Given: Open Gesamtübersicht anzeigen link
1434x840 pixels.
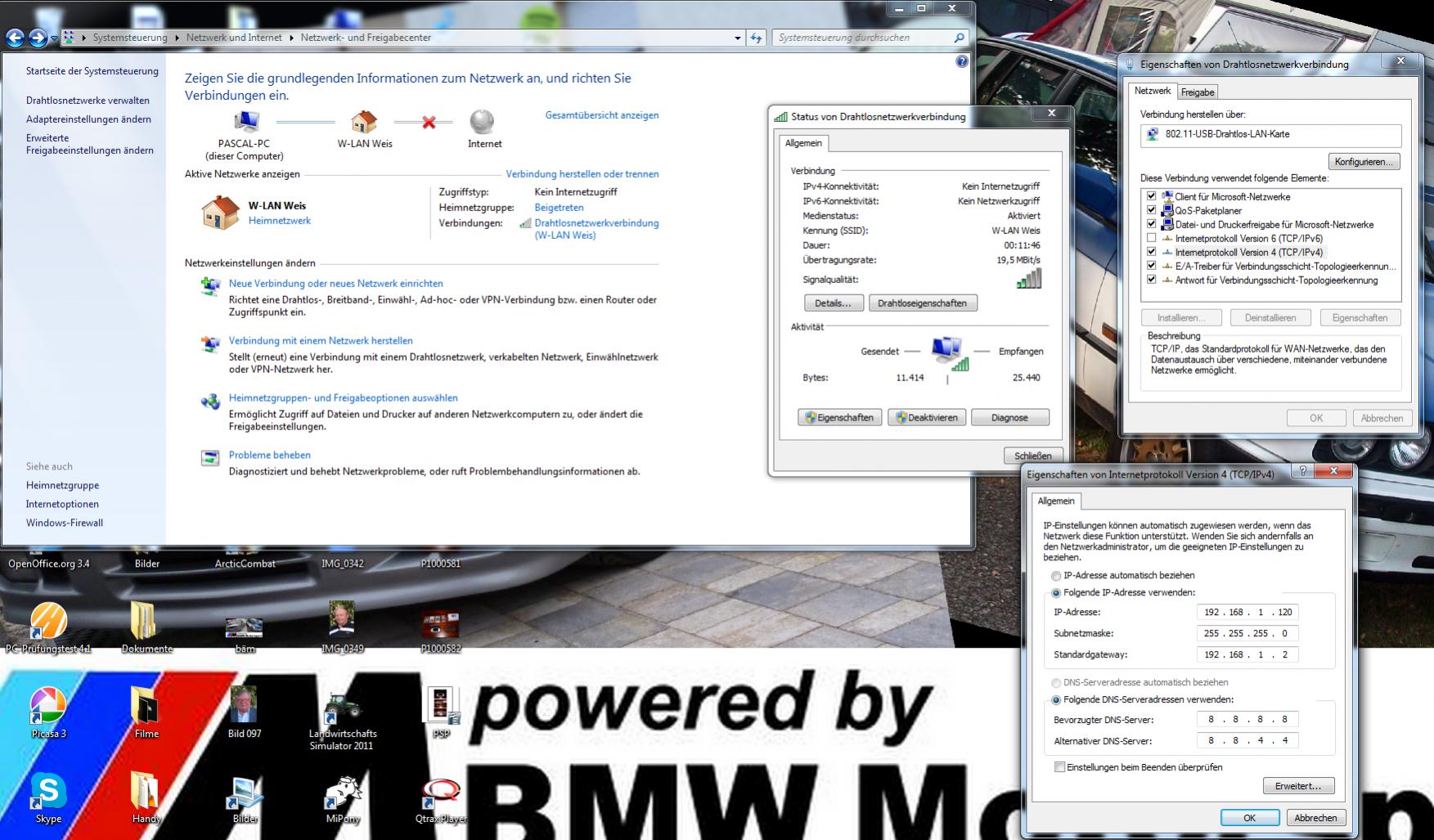Looking at the screenshot, I should (x=602, y=115).
